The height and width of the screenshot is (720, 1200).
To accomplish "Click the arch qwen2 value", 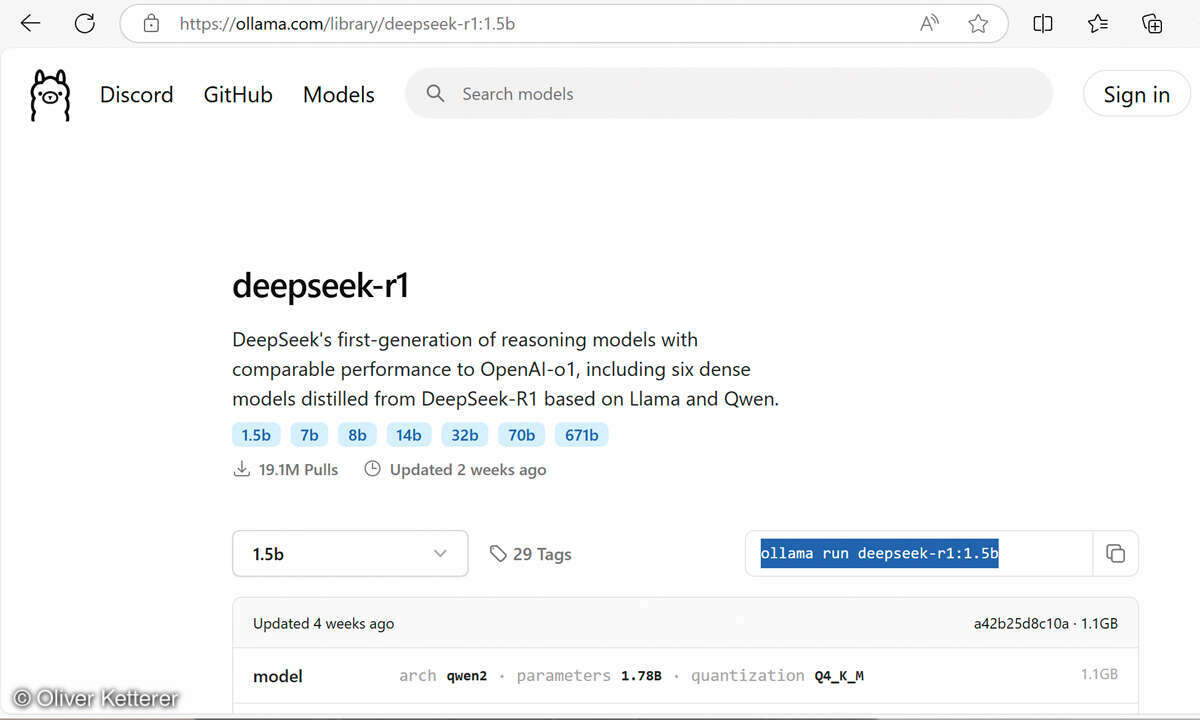I will pyautogui.click(x=467, y=676).
